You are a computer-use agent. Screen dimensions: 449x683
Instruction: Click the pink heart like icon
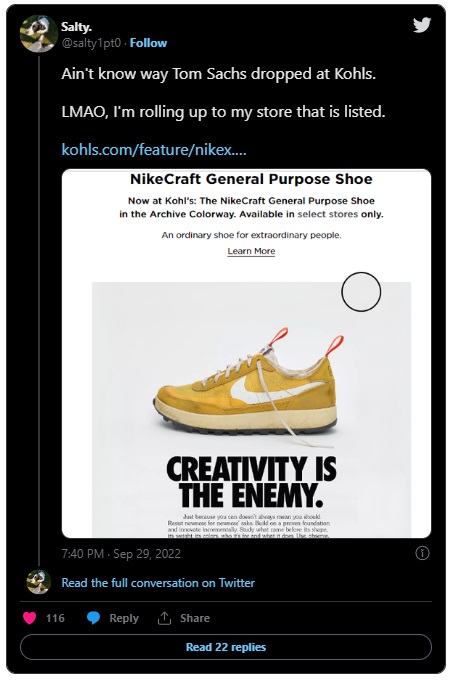coord(30,618)
